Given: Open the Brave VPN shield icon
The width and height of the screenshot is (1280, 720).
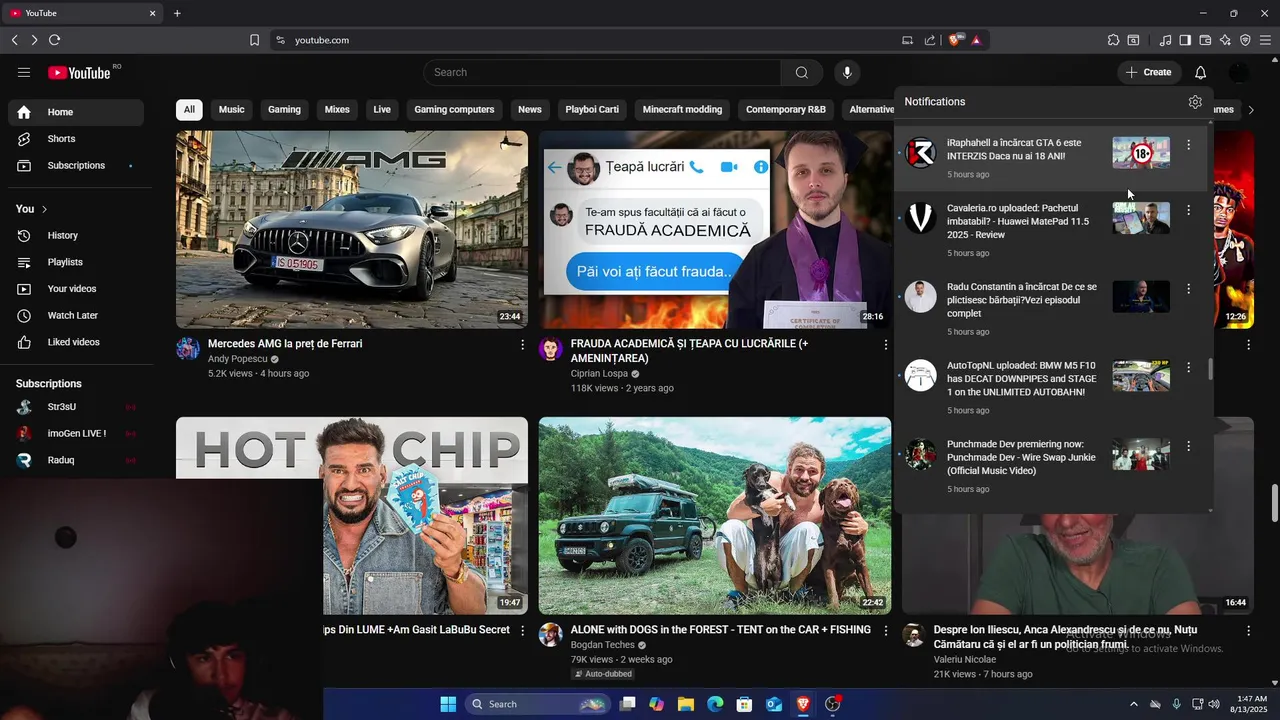Looking at the screenshot, I should point(1245,40).
